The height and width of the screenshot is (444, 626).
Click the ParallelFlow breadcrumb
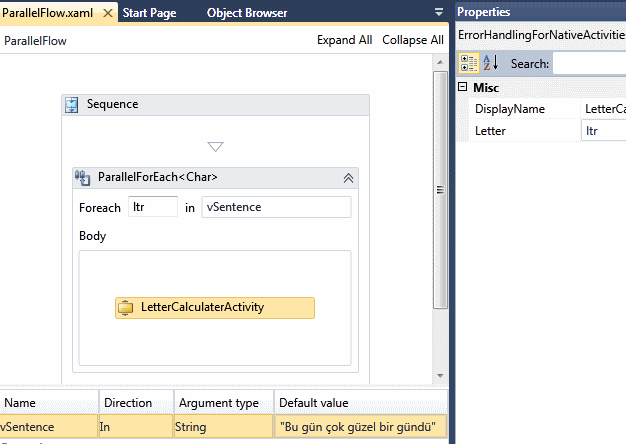click(x=36, y=41)
